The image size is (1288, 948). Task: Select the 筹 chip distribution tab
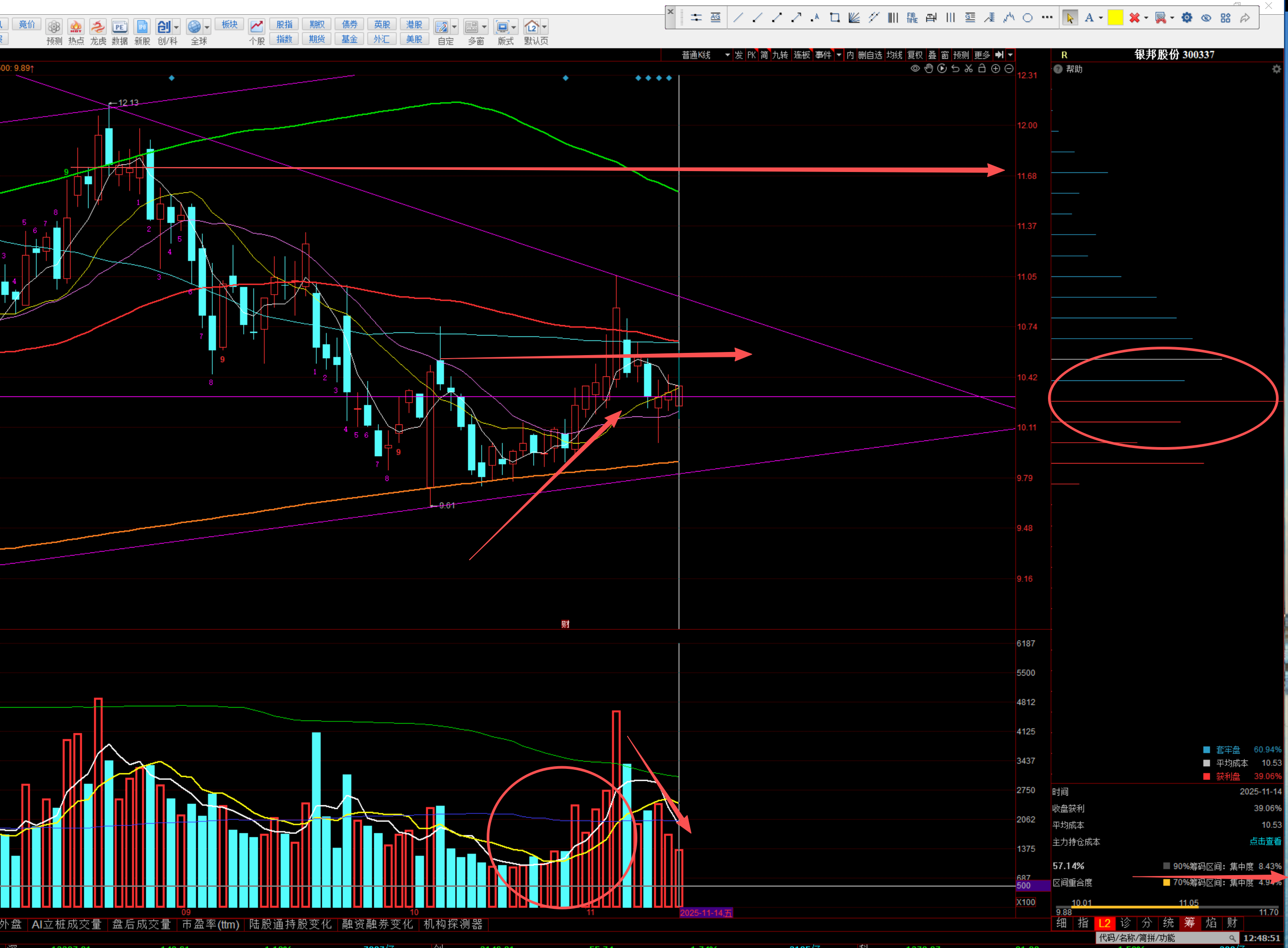pyautogui.click(x=1189, y=923)
